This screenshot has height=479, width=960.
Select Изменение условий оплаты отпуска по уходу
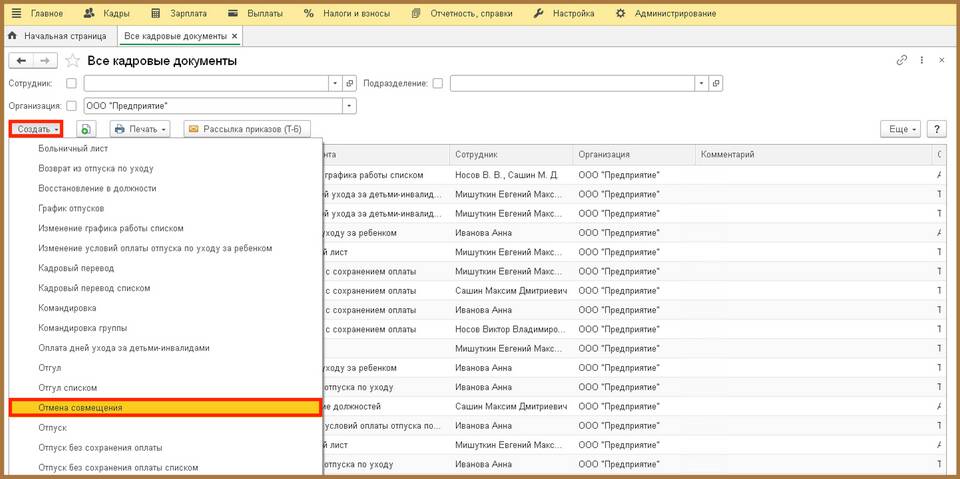click(x=165, y=248)
